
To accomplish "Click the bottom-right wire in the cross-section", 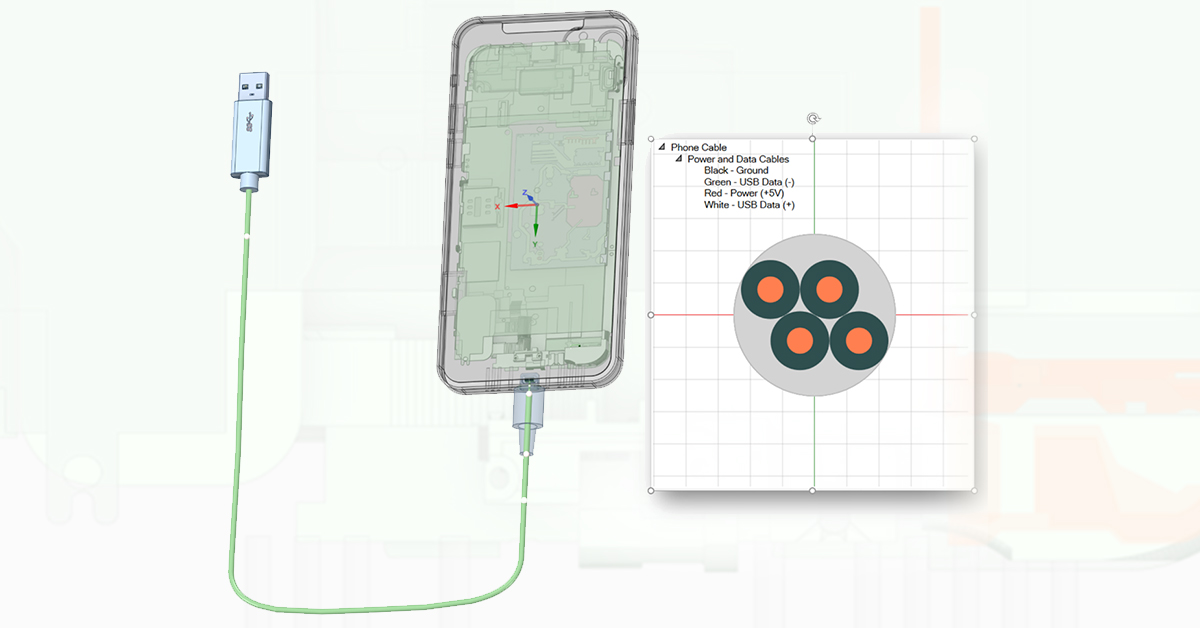I will click(x=860, y=341).
